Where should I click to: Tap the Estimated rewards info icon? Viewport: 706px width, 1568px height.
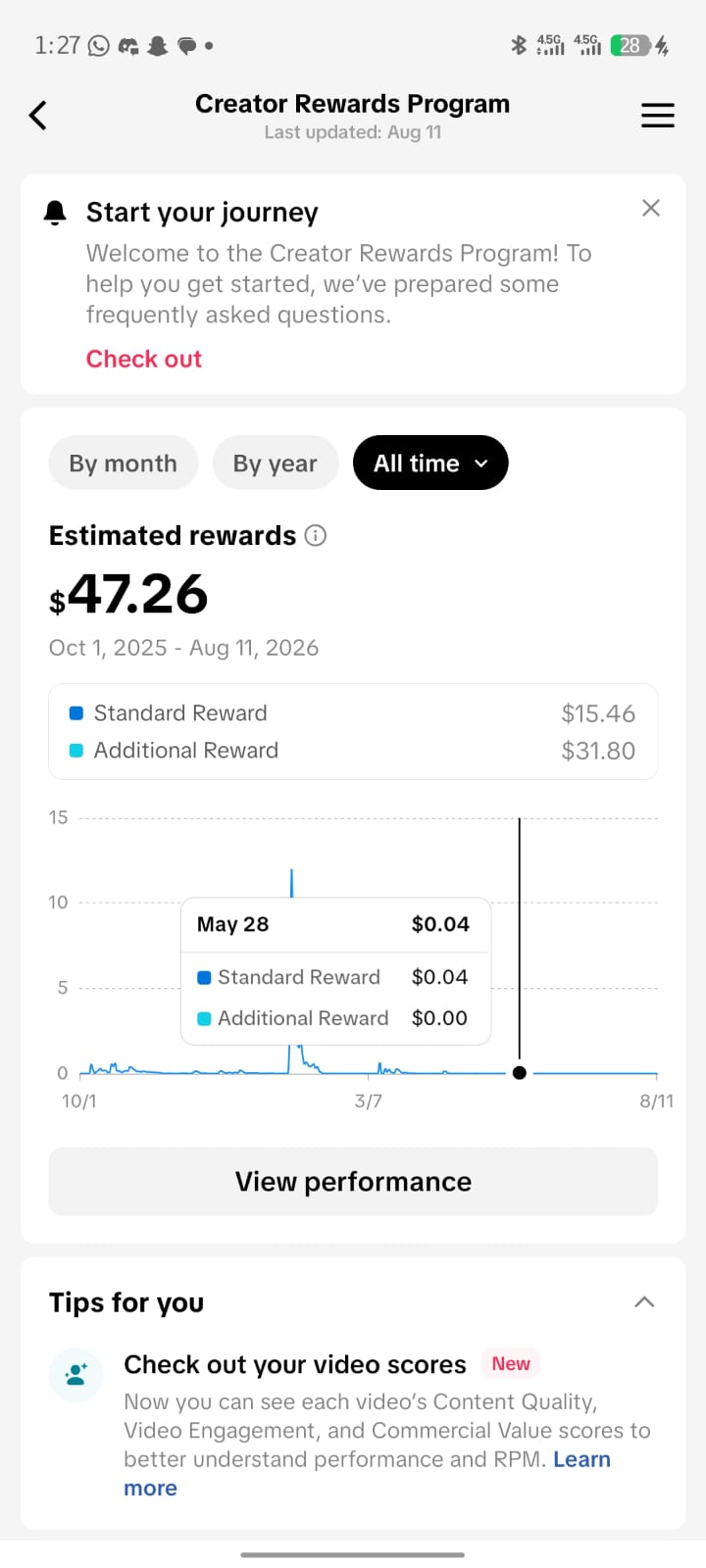(316, 535)
